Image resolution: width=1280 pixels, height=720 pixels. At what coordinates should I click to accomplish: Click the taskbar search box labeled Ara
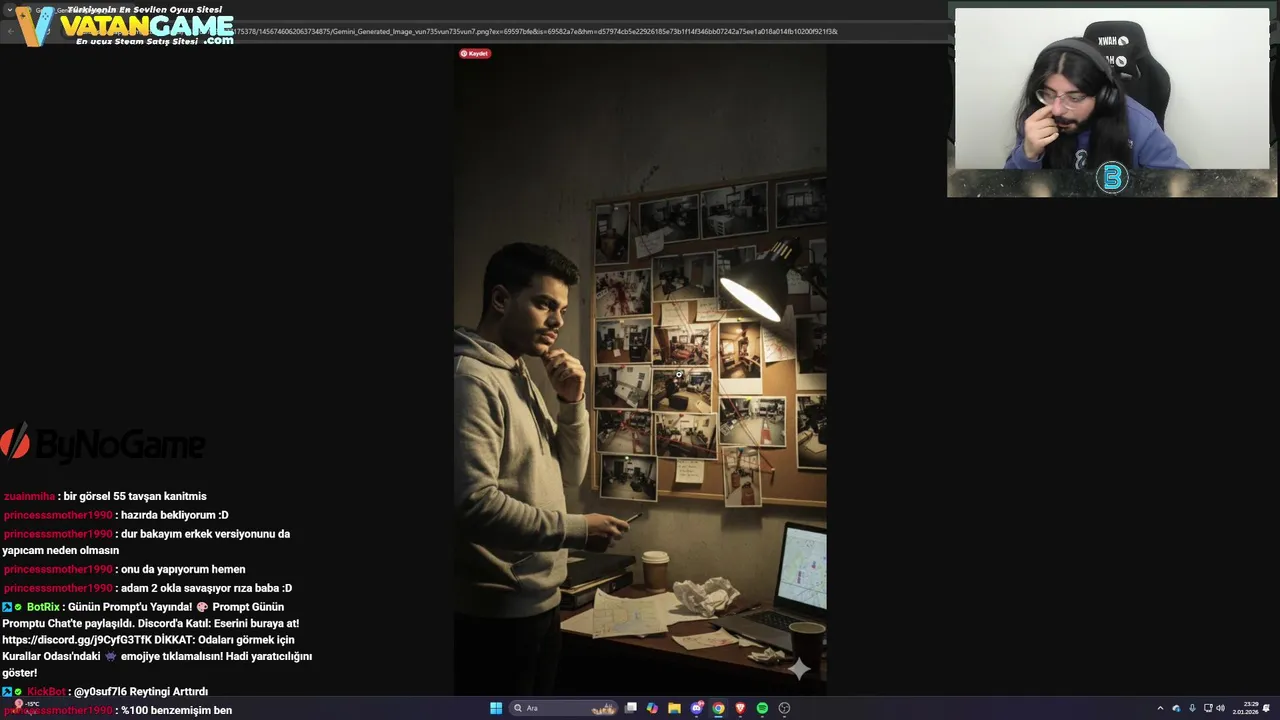[x=563, y=708]
